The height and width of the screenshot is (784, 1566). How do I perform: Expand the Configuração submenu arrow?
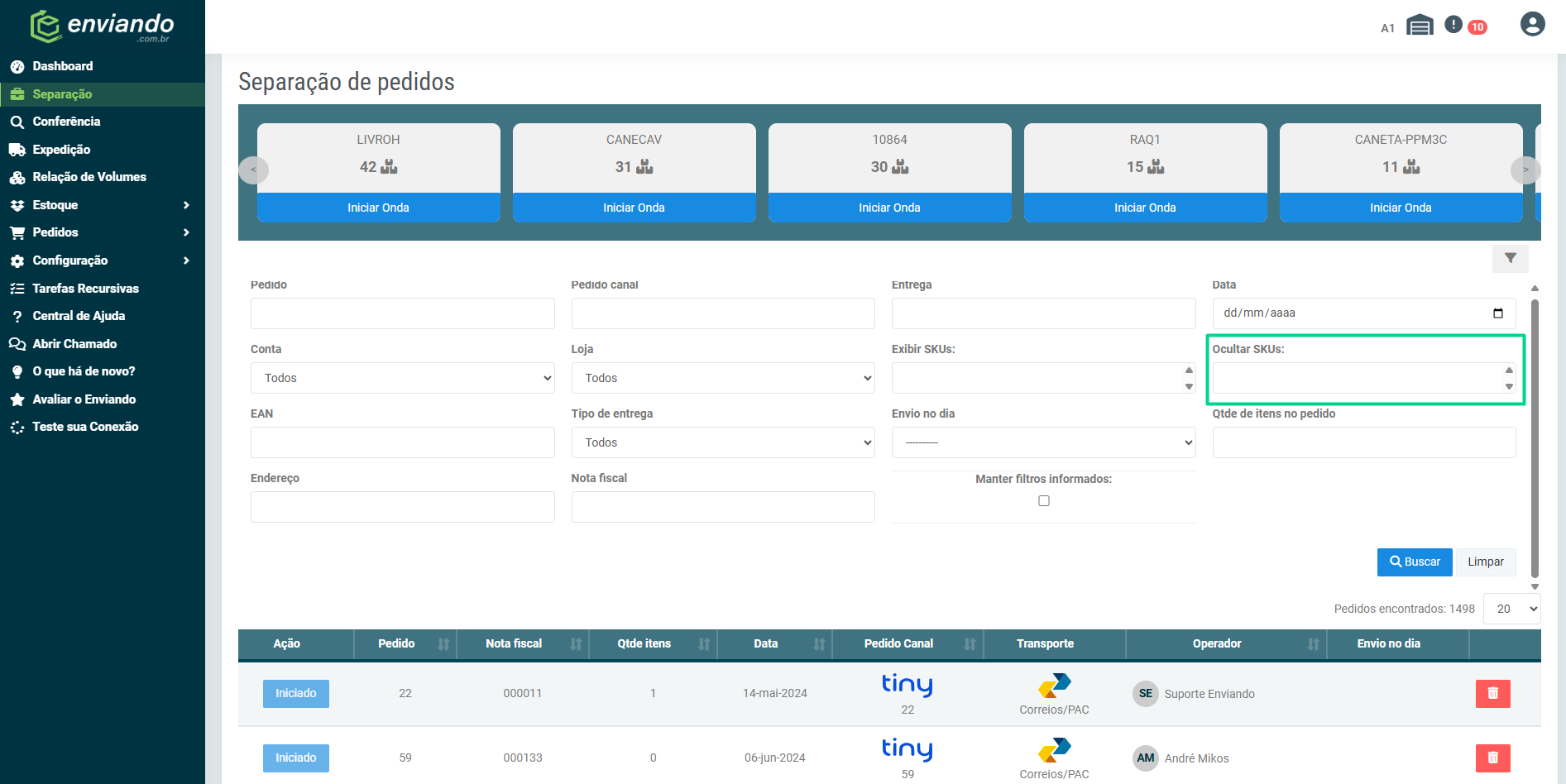pos(186,261)
